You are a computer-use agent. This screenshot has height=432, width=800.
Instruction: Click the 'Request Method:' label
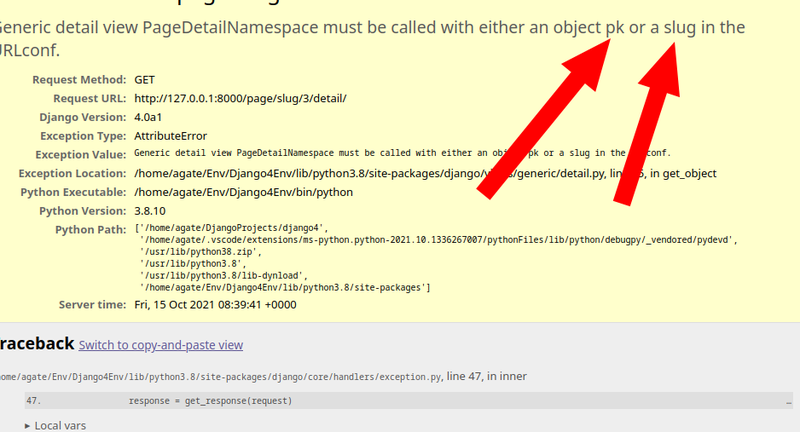tap(79, 80)
